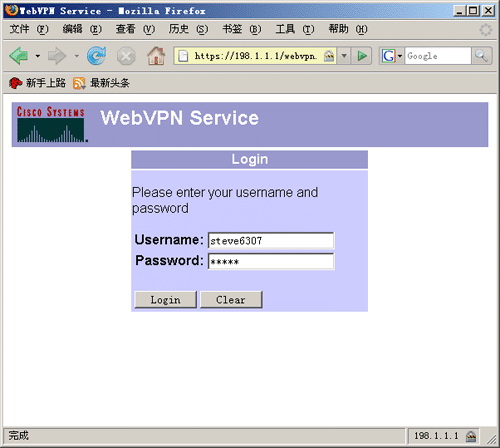Open the 帮助 (H) menu
The image size is (500, 448).
tap(348, 29)
